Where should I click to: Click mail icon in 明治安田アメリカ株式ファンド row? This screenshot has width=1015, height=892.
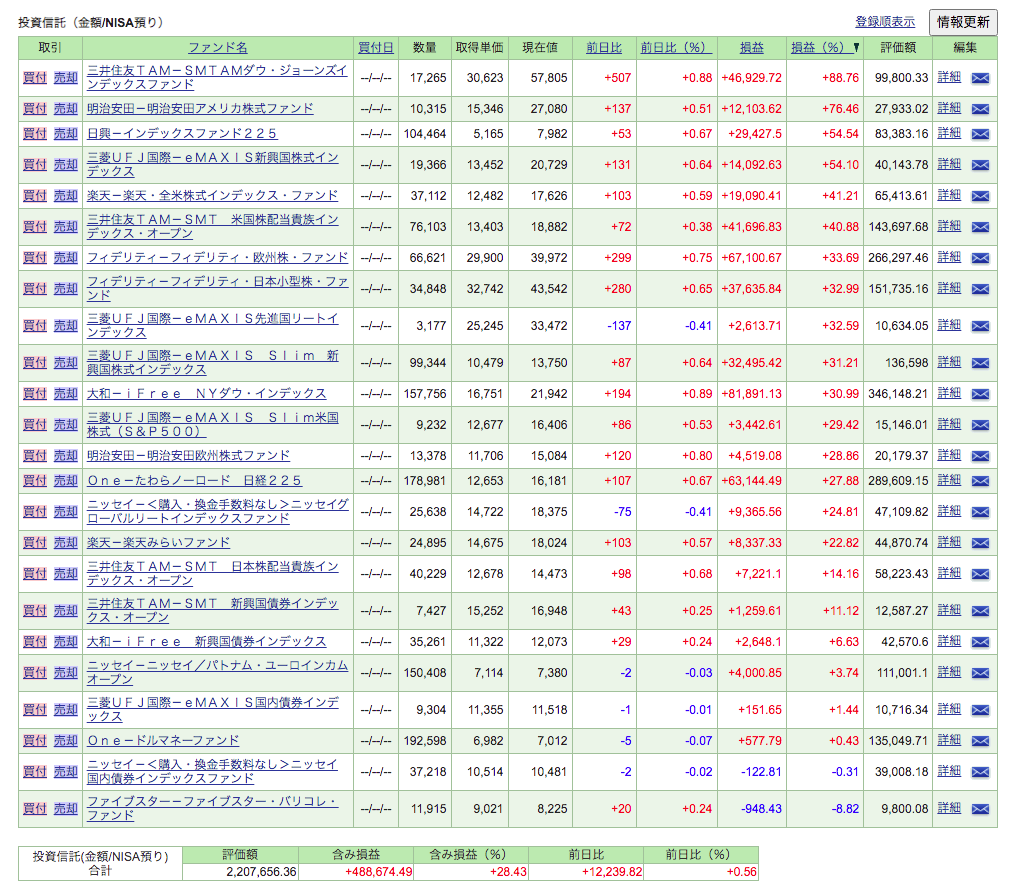click(x=981, y=109)
